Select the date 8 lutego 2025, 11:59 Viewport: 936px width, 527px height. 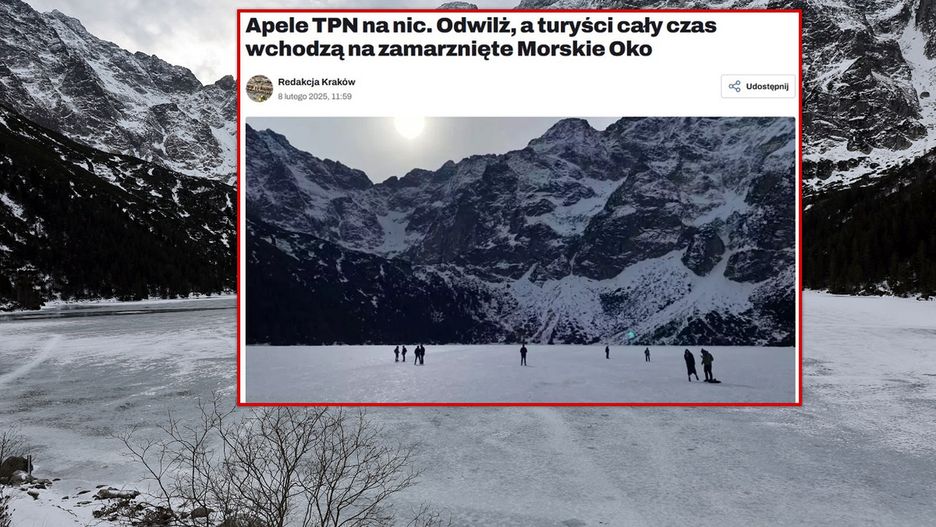315,96
